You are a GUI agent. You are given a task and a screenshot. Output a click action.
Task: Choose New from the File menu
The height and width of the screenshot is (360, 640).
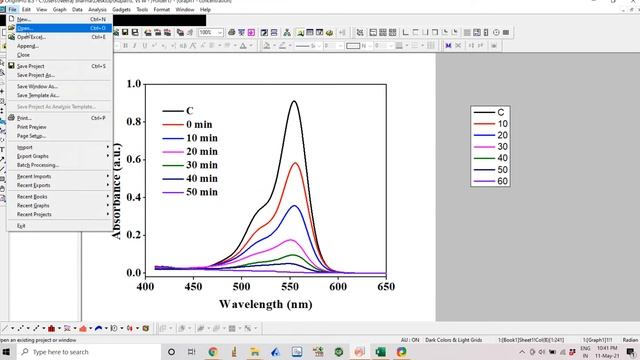[60, 19]
